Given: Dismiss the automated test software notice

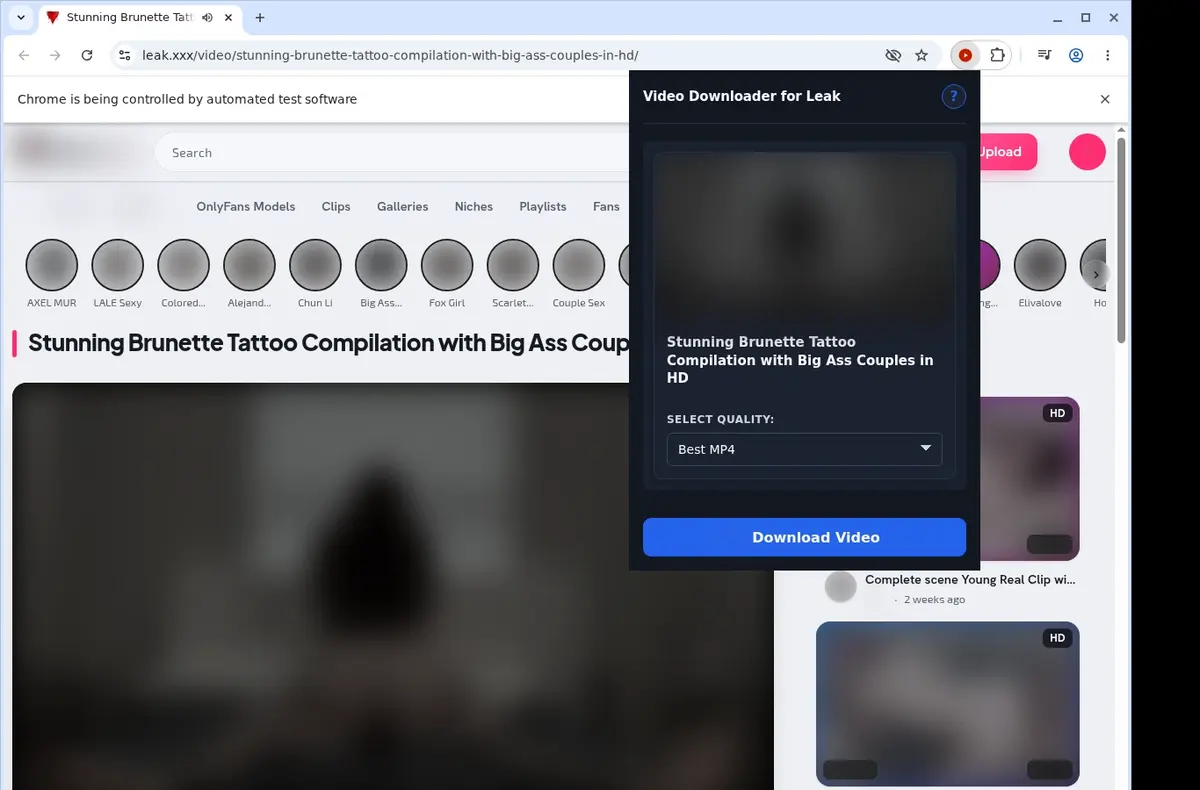Looking at the screenshot, I should point(1105,99).
